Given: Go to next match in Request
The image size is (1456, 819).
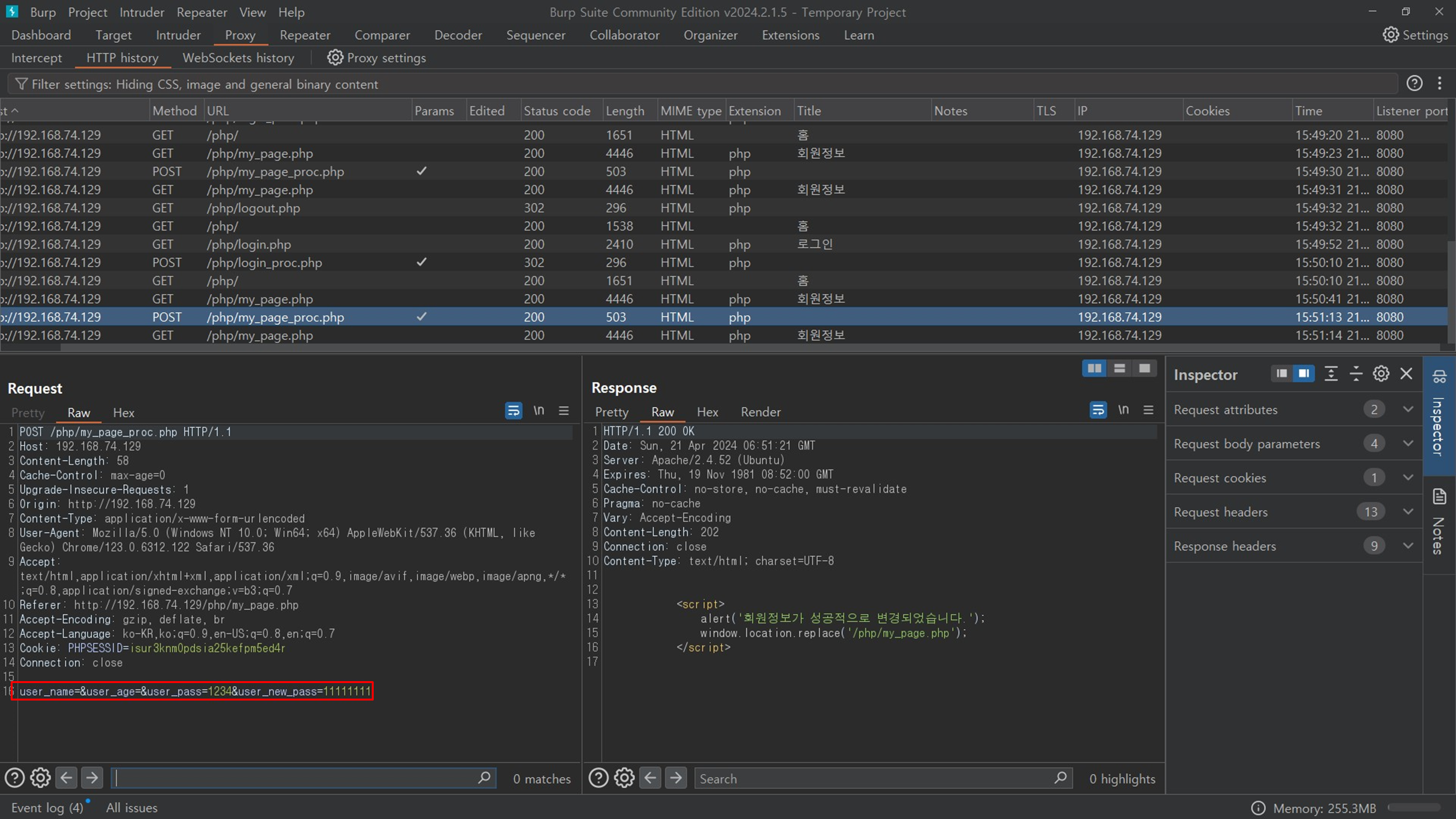Looking at the screenshot, I should pyautogui.click(x=92, y=778).
